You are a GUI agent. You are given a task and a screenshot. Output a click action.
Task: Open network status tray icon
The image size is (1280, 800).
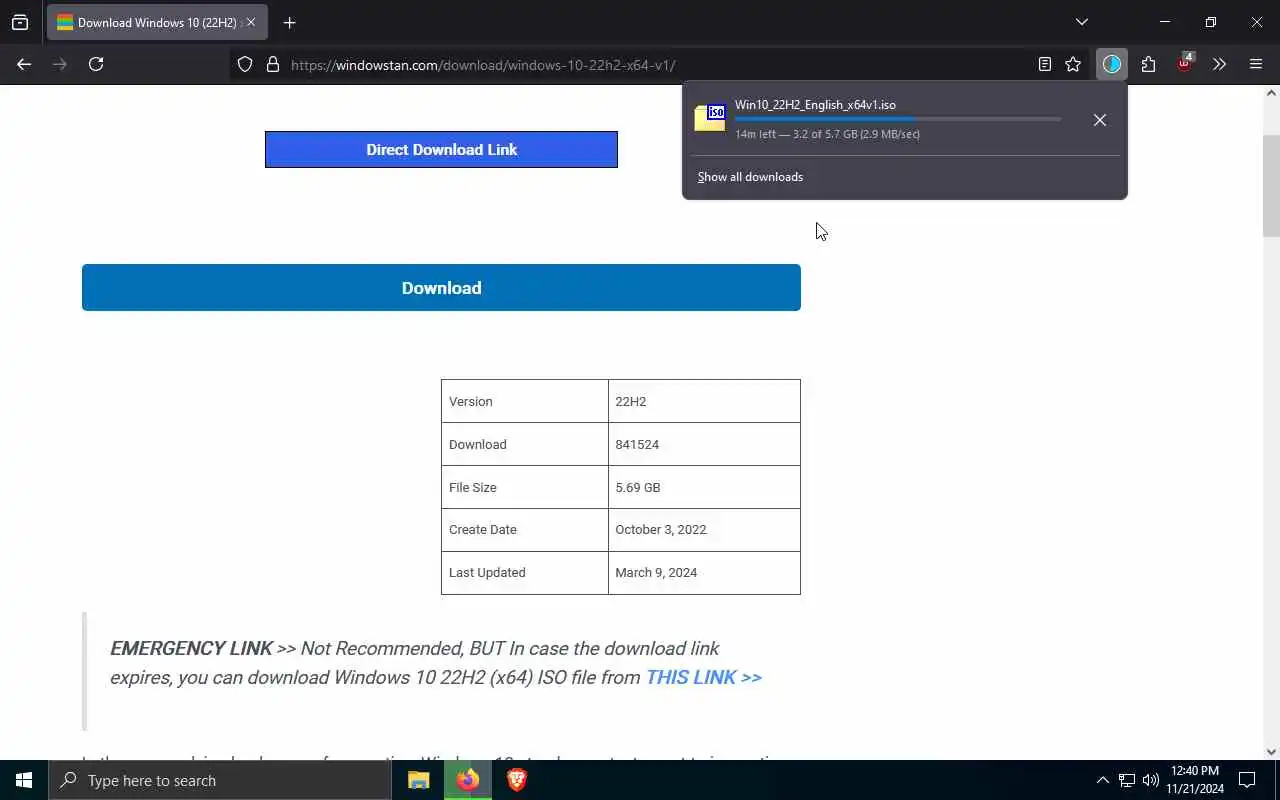[1127, 780]
